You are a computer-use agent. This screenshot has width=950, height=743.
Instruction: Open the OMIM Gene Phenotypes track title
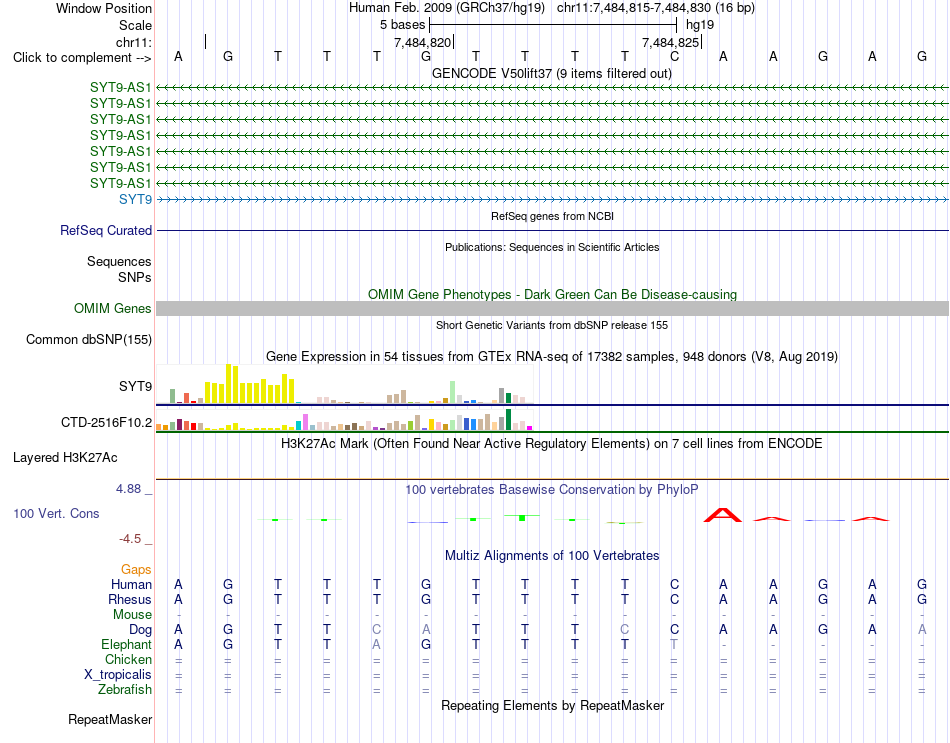pyautogui.click(x=553, y=295)
